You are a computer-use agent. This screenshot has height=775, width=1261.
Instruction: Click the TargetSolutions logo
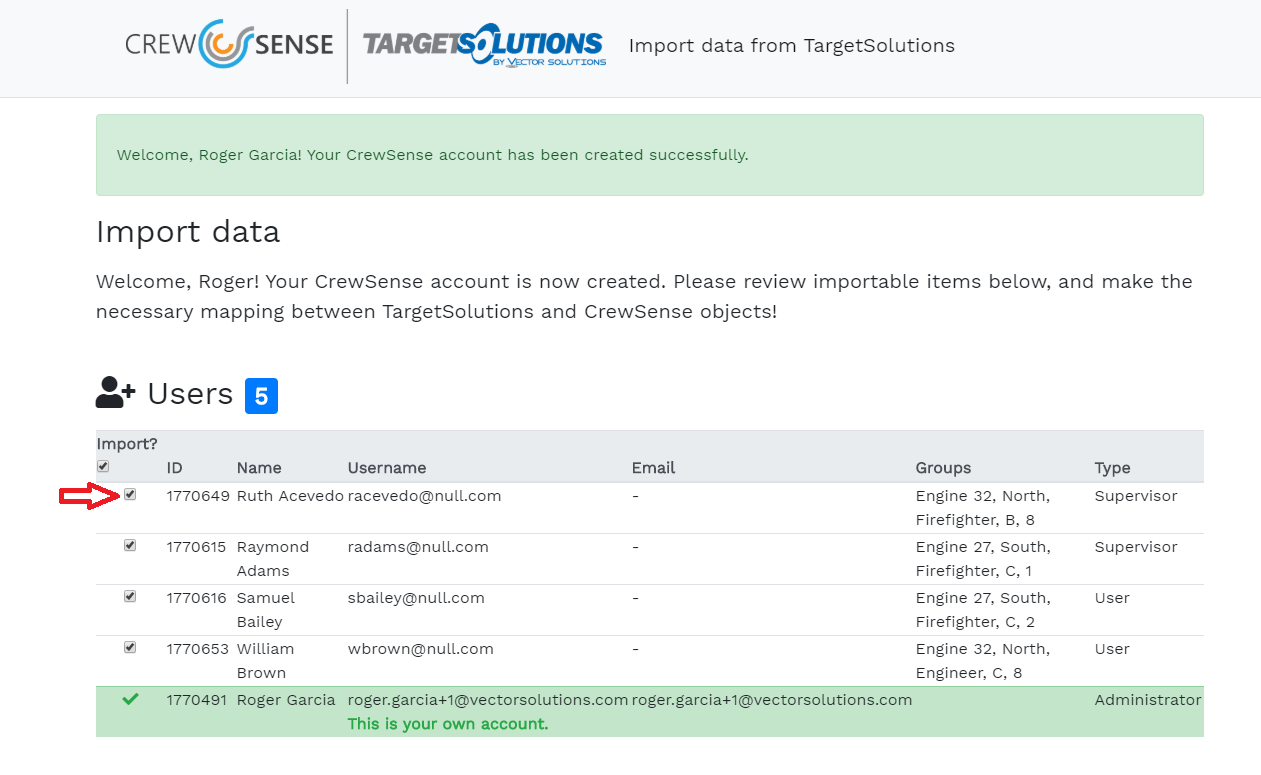point(484,46)
